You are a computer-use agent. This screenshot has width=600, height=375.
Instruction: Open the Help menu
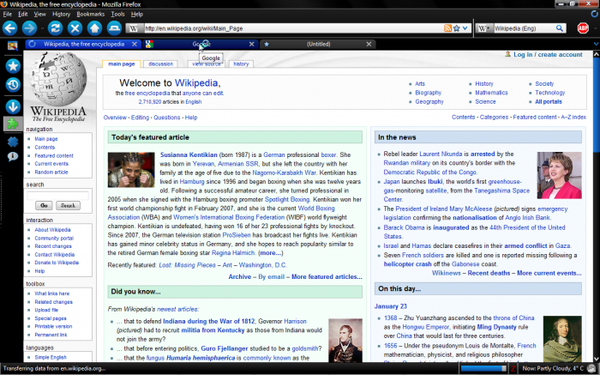tap(137, 14)
